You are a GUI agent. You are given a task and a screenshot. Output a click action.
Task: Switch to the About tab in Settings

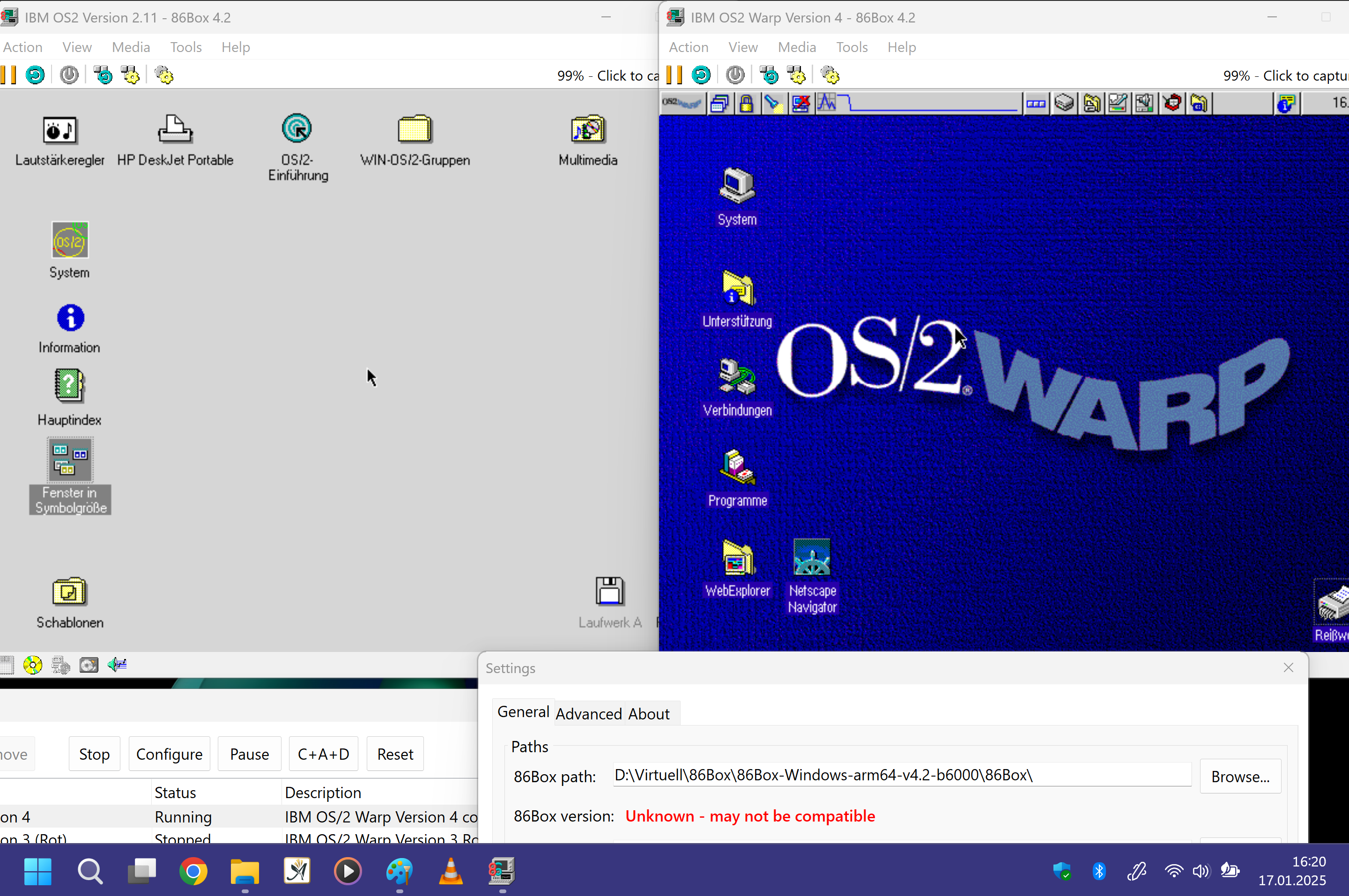pyautogui.click(x=649, y=714)
